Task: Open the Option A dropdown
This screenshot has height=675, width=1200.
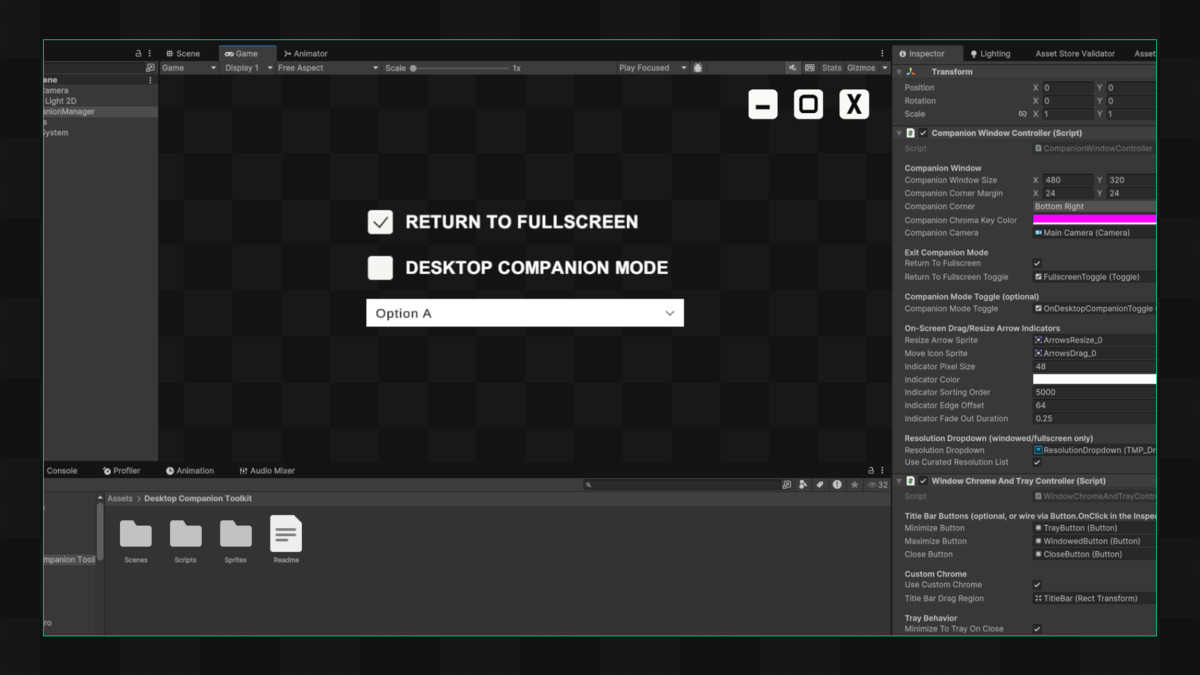Action: (525, 313)
